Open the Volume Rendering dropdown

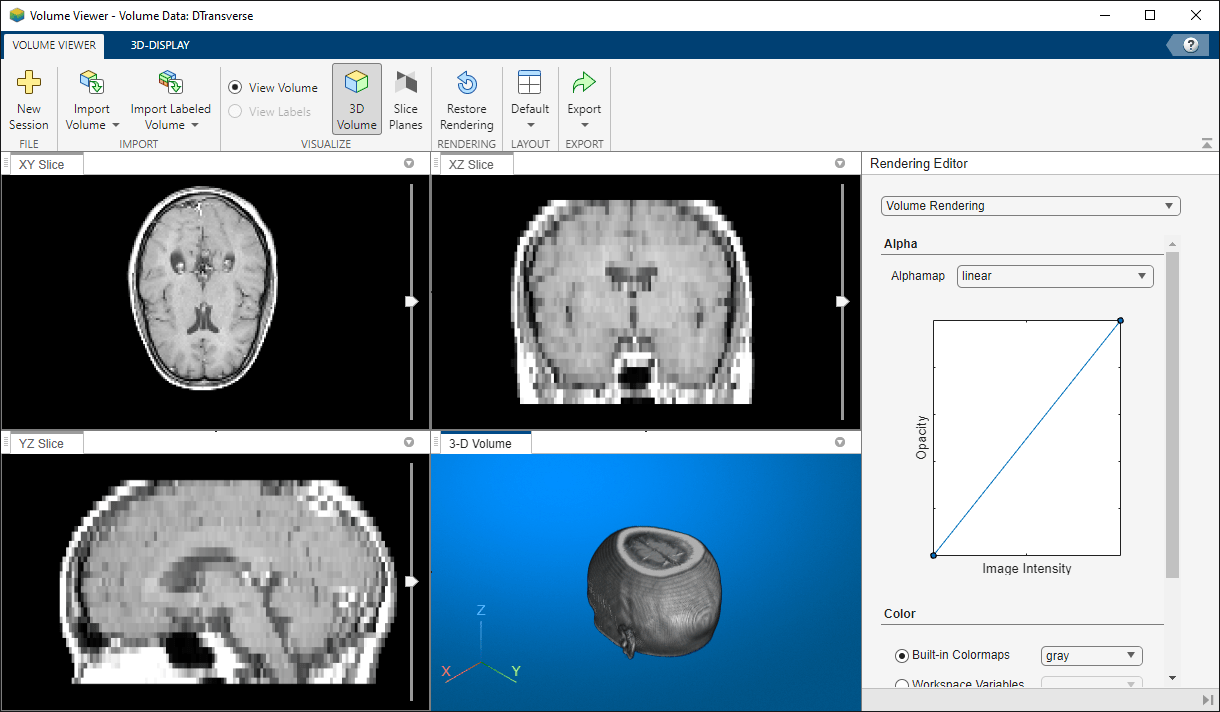click(1030, 205)
